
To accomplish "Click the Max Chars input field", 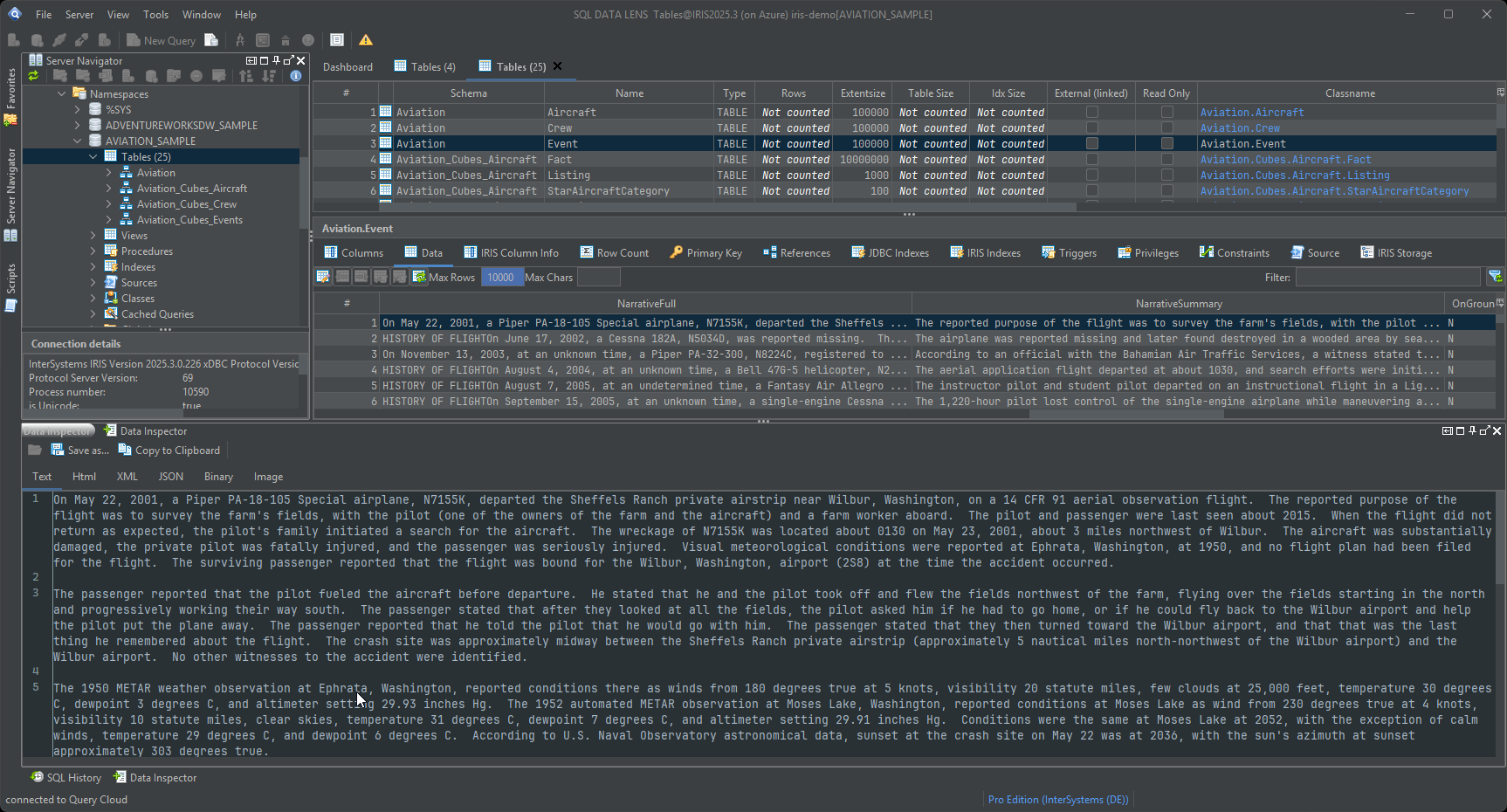I will [598, 277].
